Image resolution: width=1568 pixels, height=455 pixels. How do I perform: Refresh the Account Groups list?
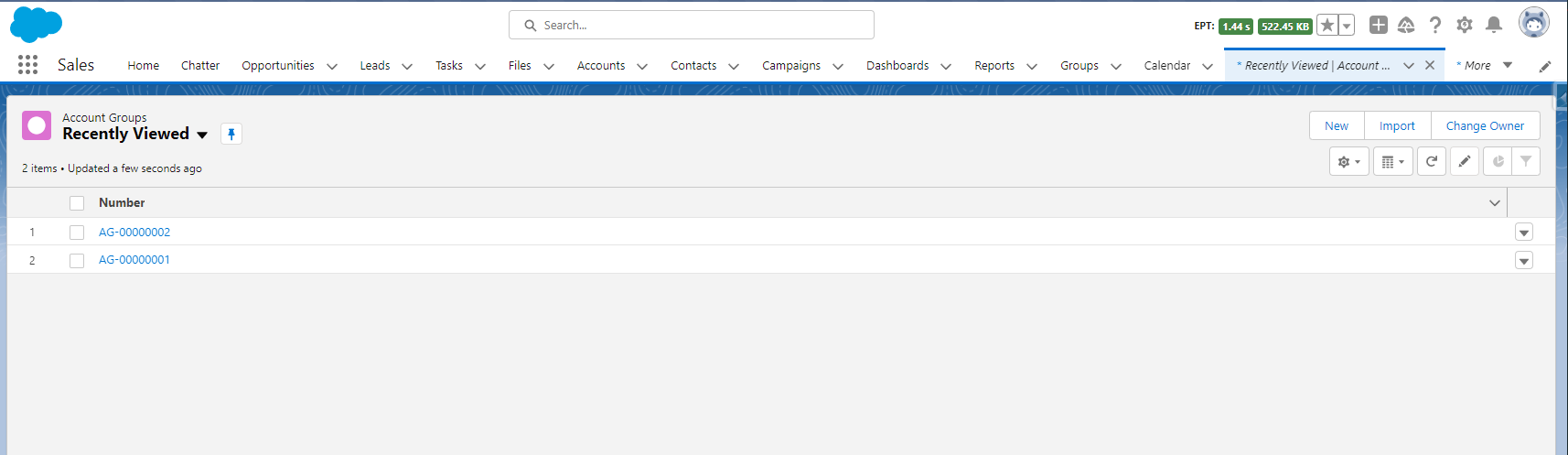coord(1431,161)
